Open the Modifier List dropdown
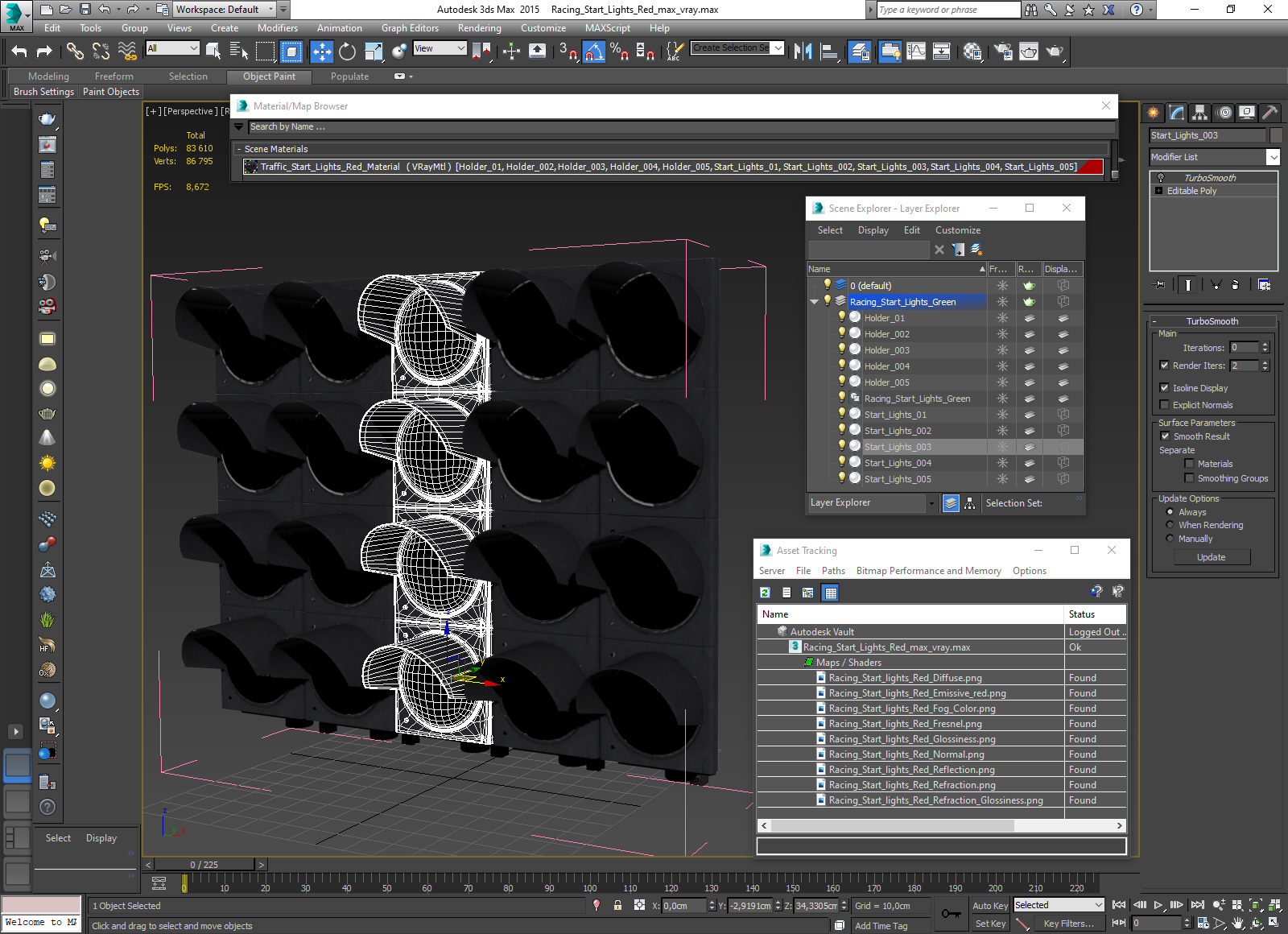The width and height of the screenshot is (1288, 934). [x=1273, y=157]
